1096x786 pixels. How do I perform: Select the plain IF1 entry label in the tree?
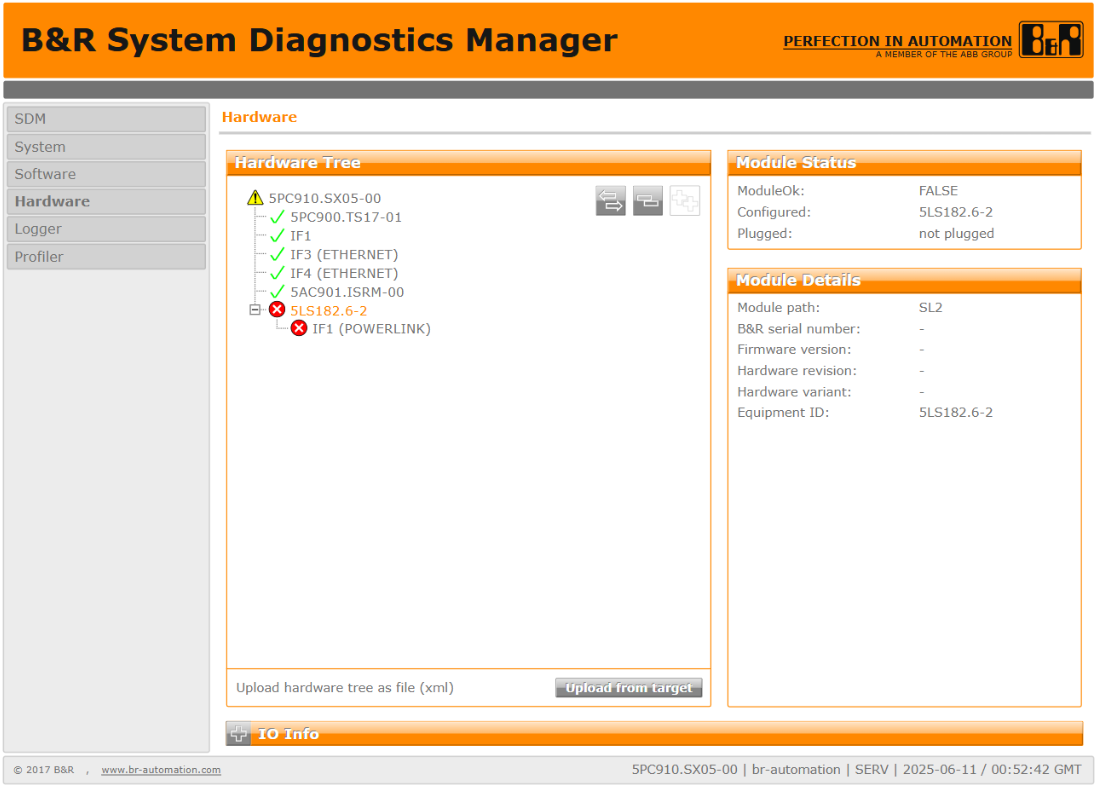pyautogui.click(x=301, y=236)
